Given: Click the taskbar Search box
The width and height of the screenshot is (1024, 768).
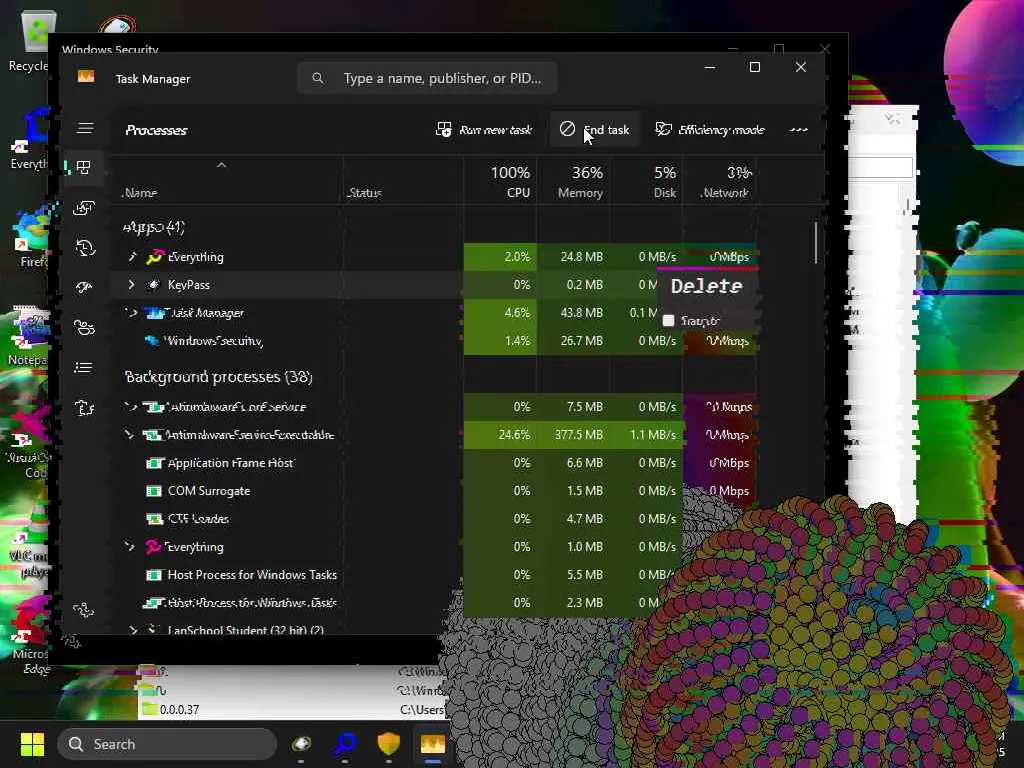Looking at the screenshot, I should 167,744.
